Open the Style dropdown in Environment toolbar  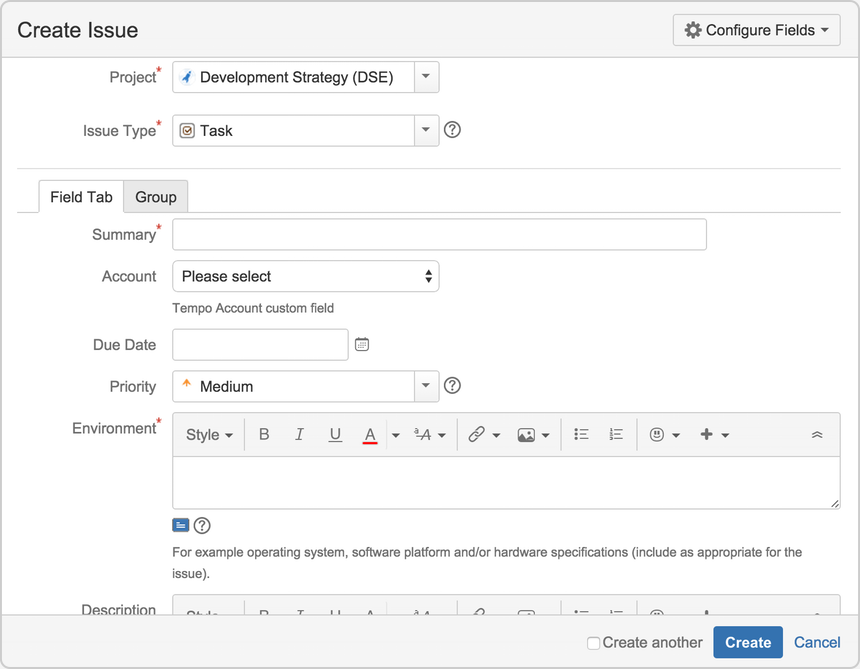pyautogui.click(x=209, y=435)
